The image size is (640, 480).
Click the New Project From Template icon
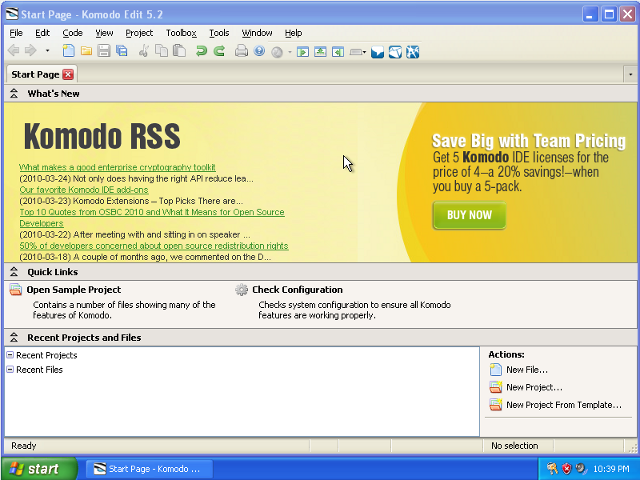(496, 405)
